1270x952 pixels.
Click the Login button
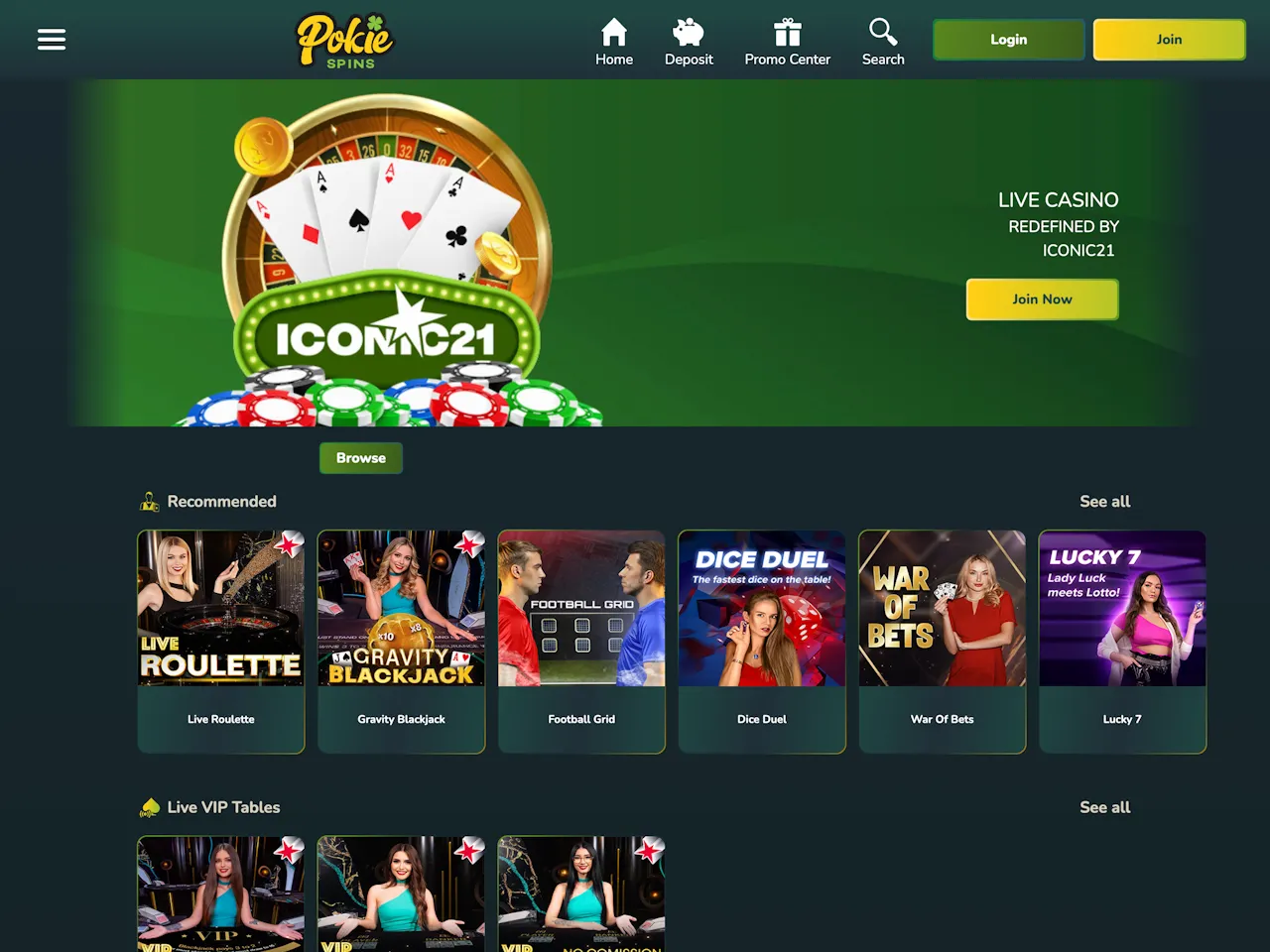coord(1009,40)
